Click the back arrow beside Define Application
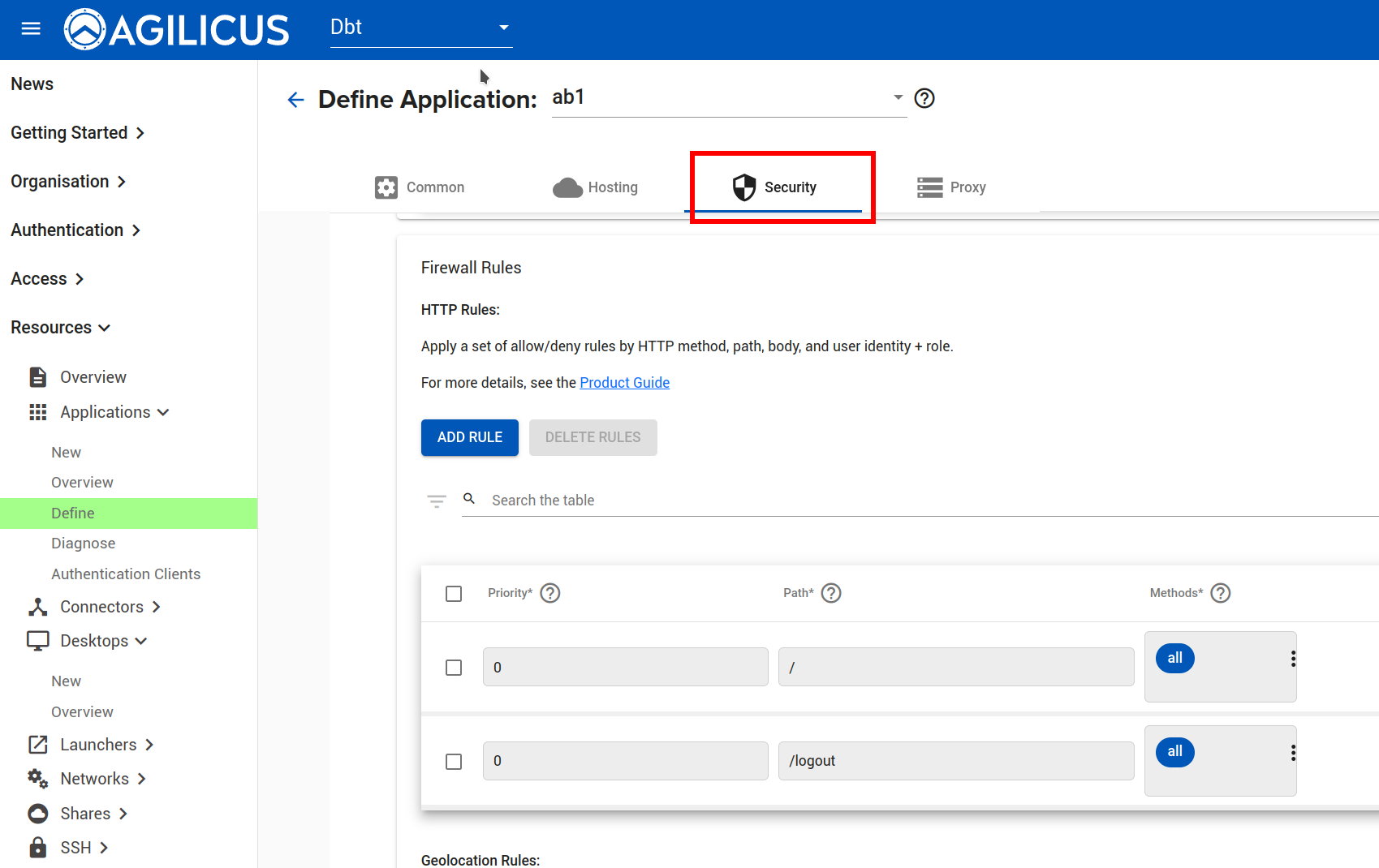 [295, 100]
